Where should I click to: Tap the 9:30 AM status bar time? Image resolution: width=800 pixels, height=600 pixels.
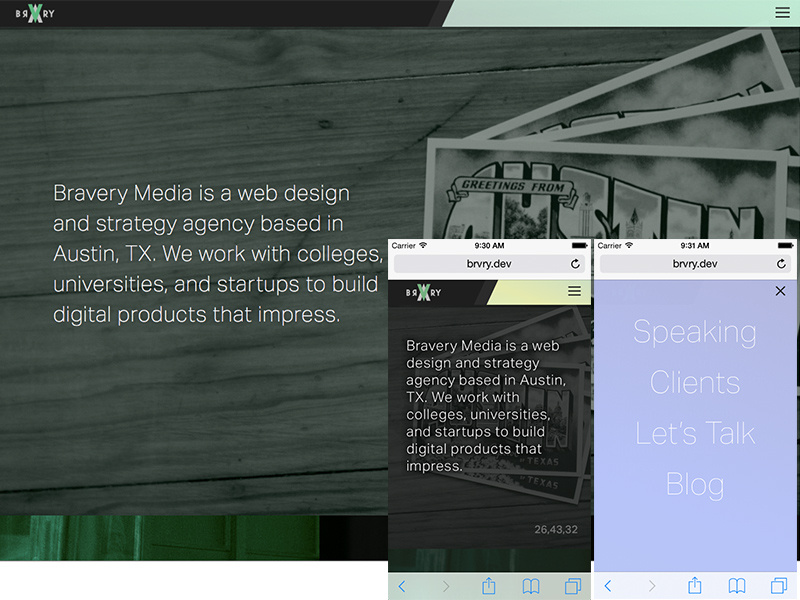pos(489,245)
